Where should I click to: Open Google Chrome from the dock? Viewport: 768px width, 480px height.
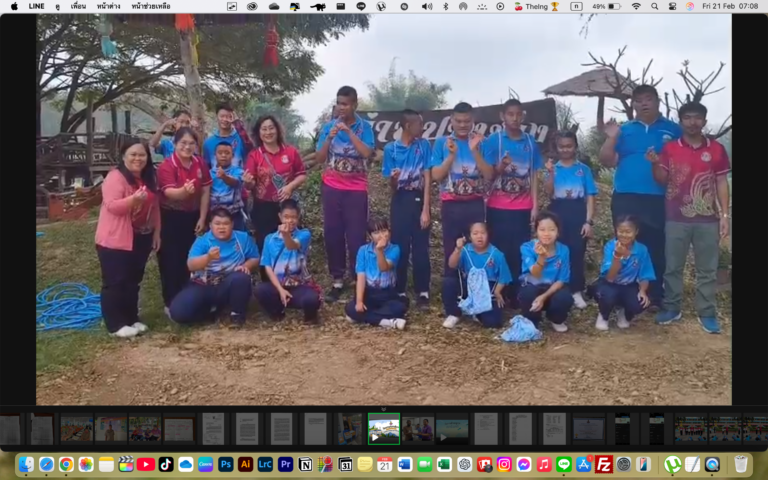pos(66,464)
